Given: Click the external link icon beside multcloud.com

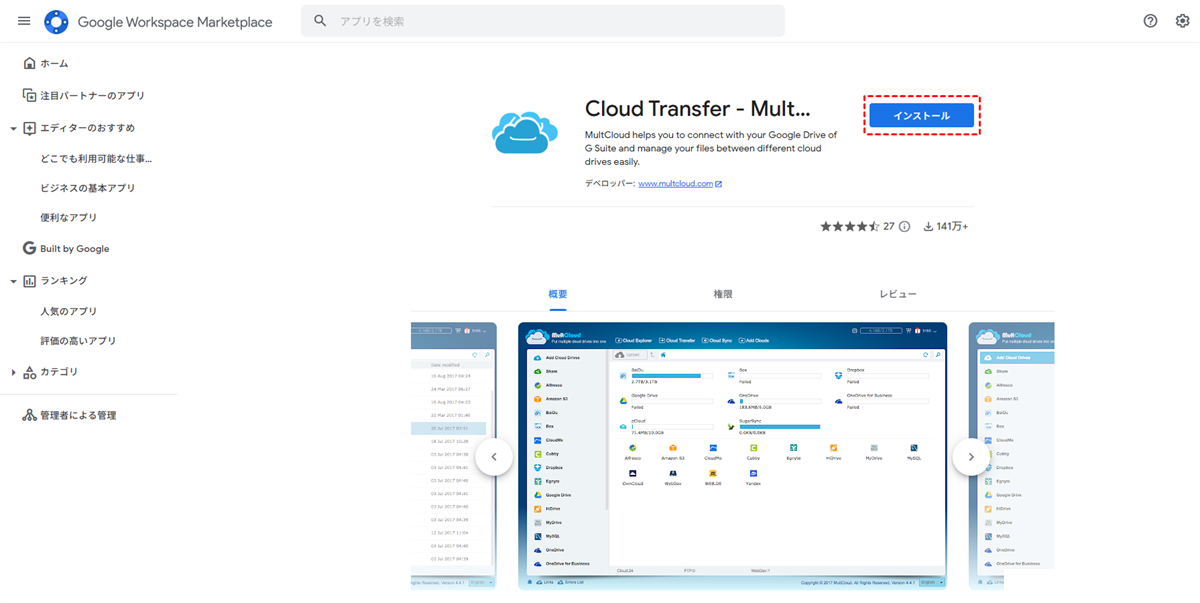Looking at the screenshot, I should (718, 184).
